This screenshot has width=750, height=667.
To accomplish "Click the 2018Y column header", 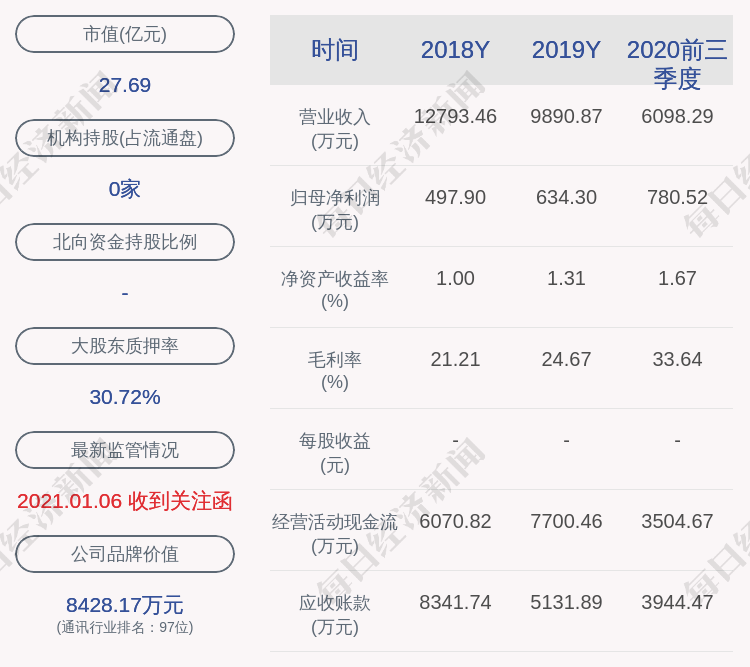I will (455, 50).
